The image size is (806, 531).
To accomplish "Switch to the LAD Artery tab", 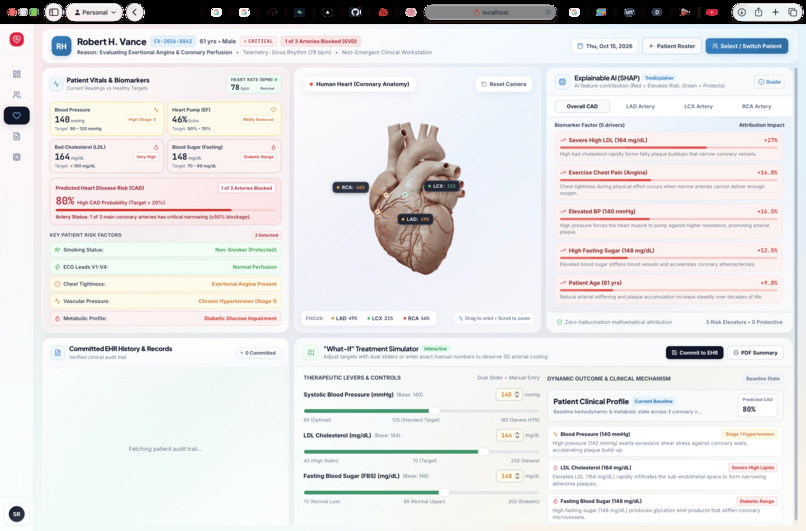I will [x=640, y=106].
